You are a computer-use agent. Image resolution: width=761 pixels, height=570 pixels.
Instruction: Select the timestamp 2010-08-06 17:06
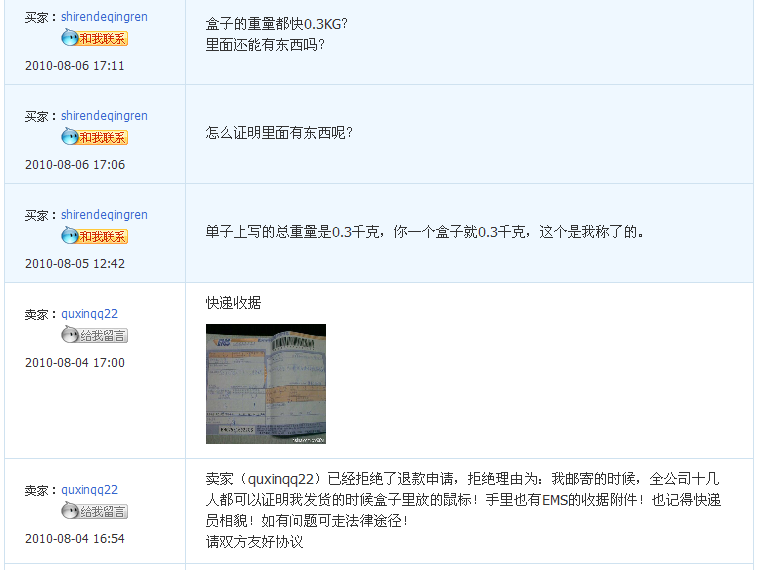click(75, 165)
